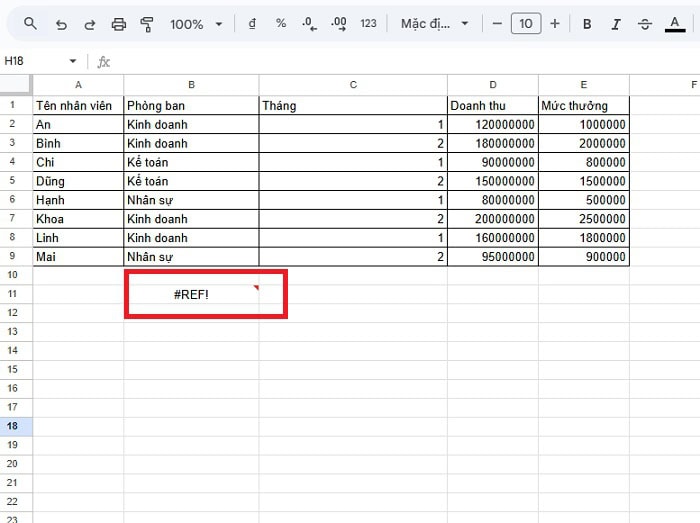Image resolution: width=700 pixels, height=523 pixels.
Task: Redo the last undone action
Action: point(90,24)
